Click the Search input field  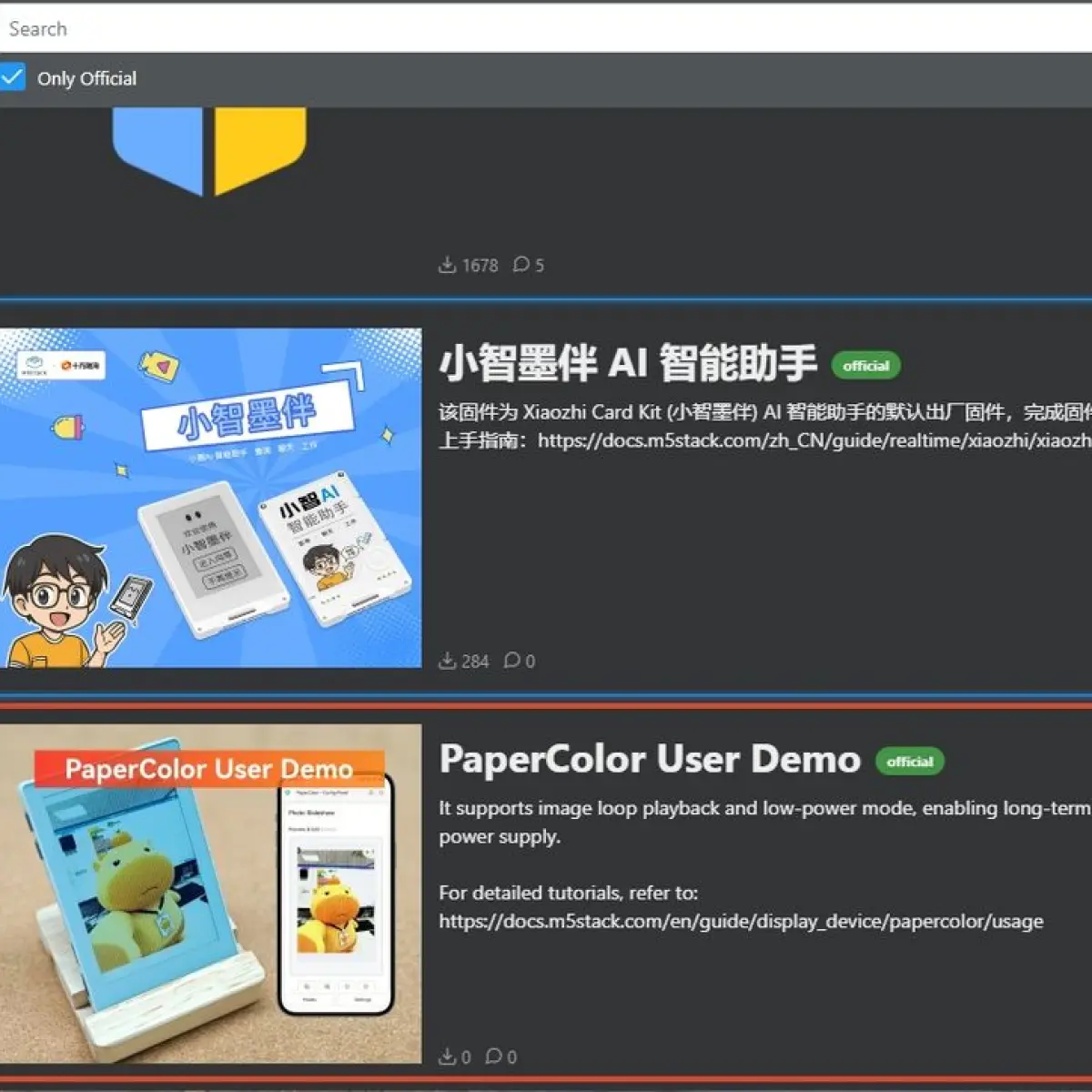[x=546, y=28]
